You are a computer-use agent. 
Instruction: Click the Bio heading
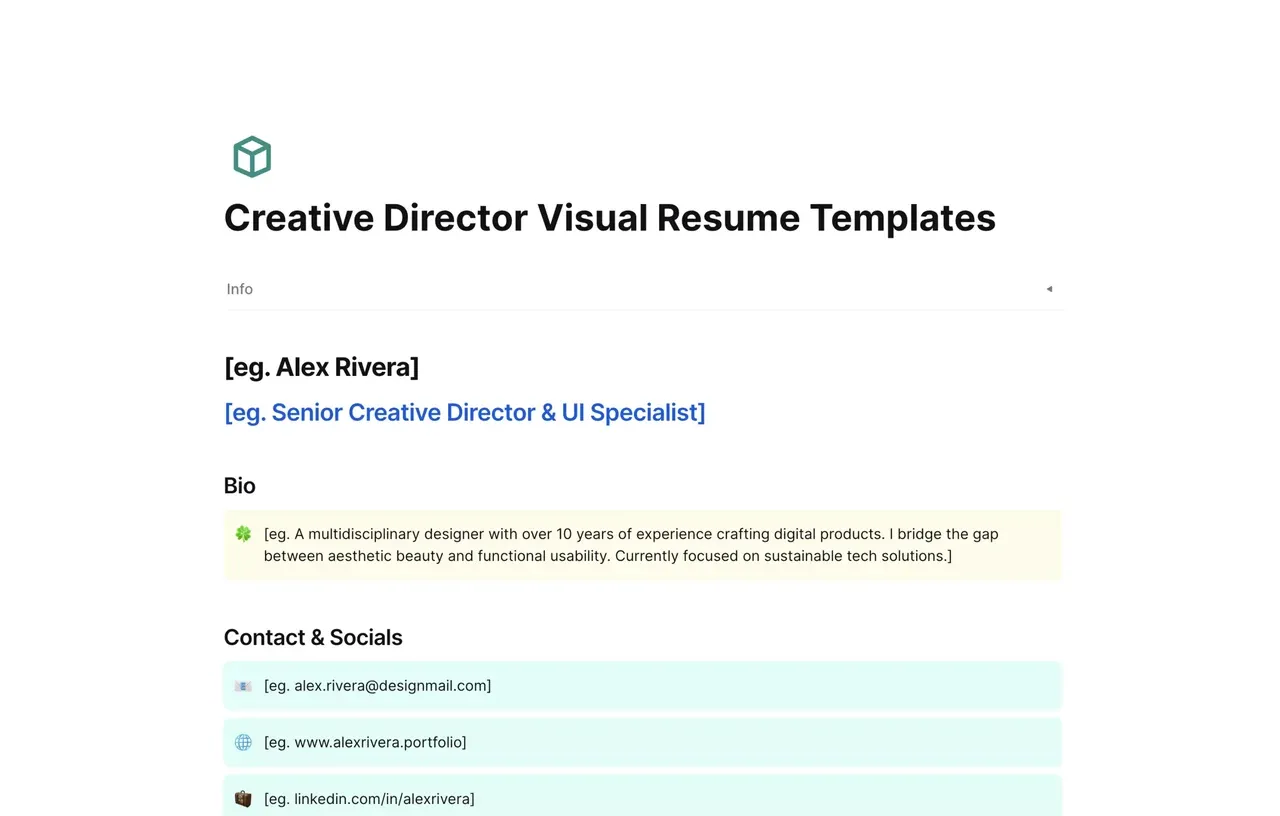click(x=240, y=486)
